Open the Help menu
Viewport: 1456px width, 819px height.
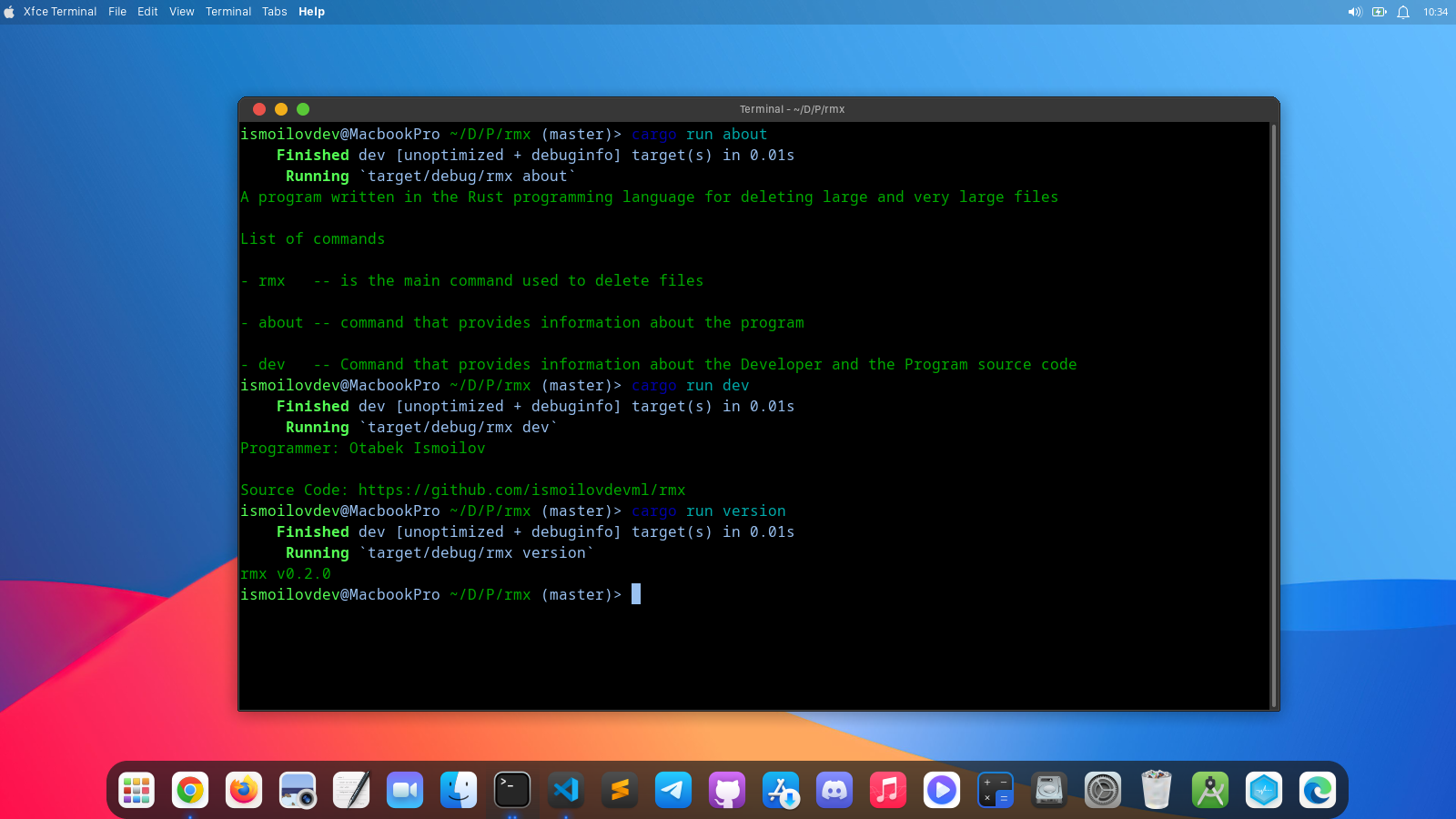click(x=311, y=12)
